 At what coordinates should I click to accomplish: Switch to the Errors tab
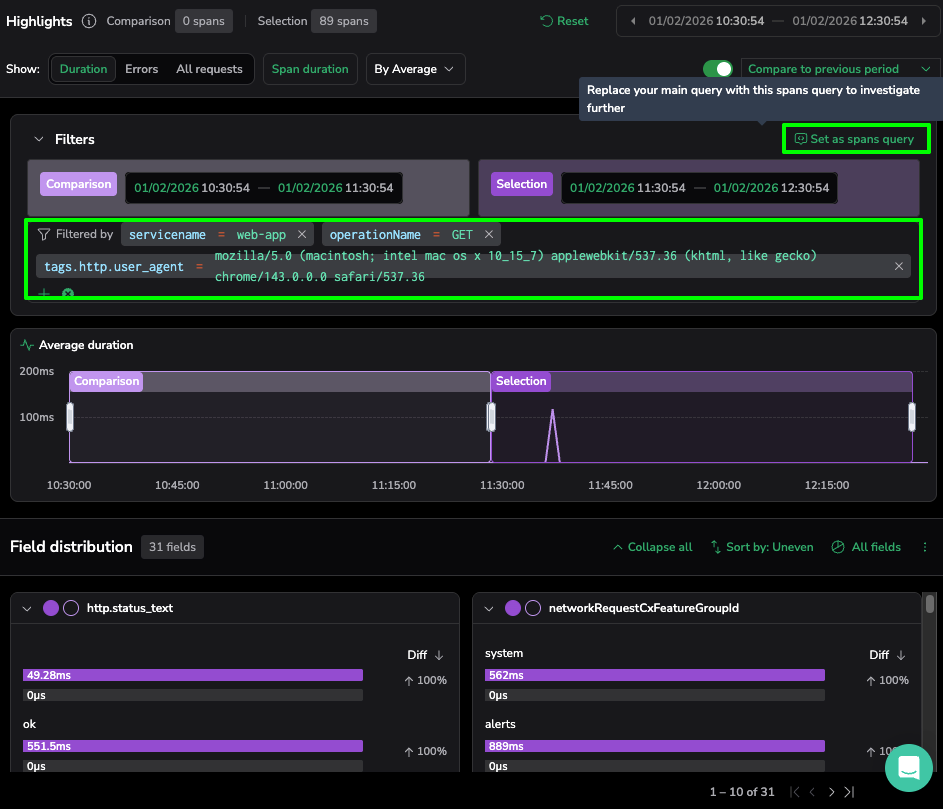[141, 69]
